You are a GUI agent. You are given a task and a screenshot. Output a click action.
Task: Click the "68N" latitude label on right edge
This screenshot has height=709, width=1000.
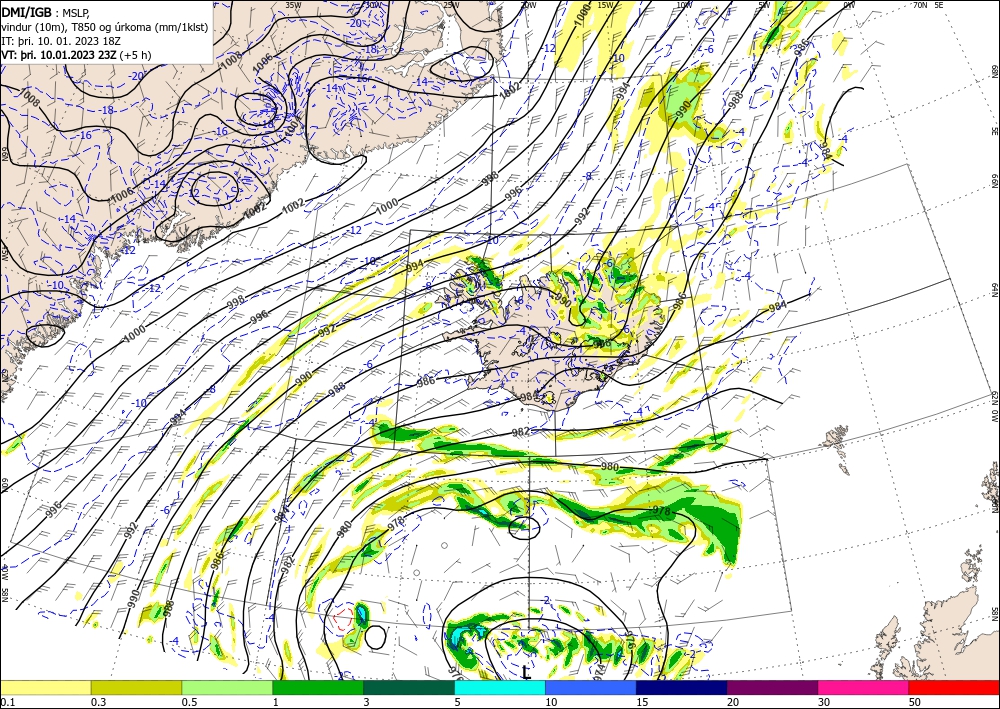(994, 71)
